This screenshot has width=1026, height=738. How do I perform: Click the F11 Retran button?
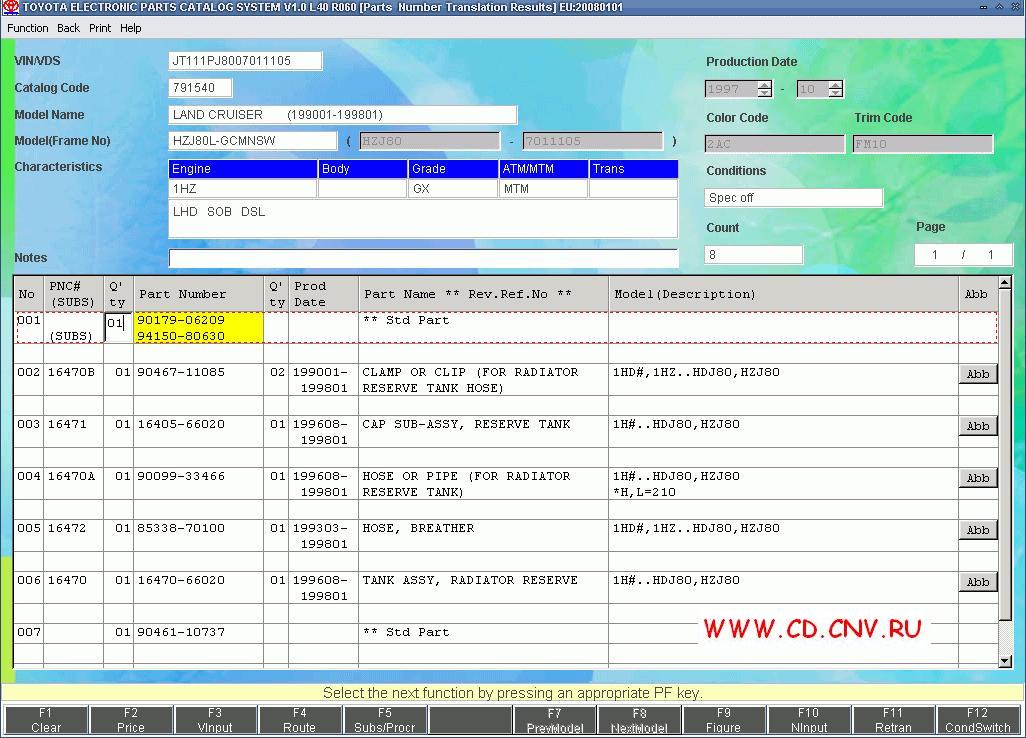point(893,720)
